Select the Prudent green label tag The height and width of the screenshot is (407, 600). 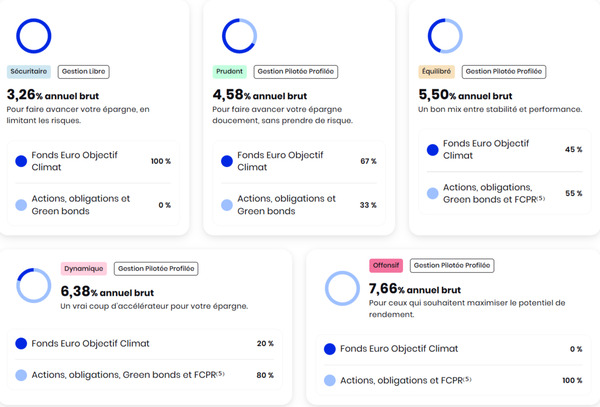[230, 72]
